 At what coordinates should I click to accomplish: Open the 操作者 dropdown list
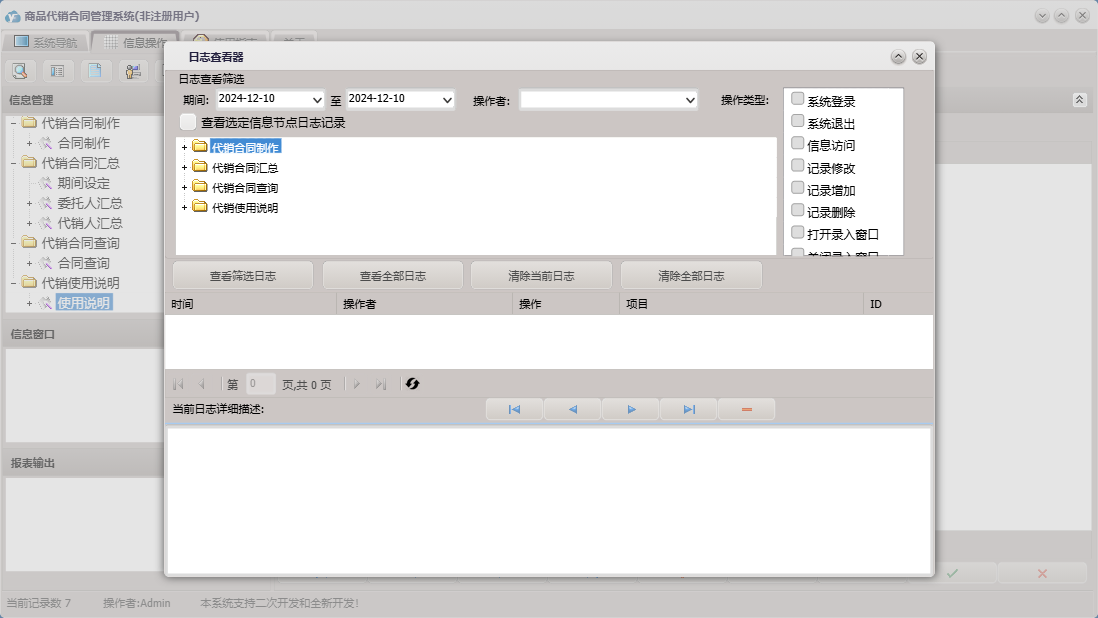690,100
